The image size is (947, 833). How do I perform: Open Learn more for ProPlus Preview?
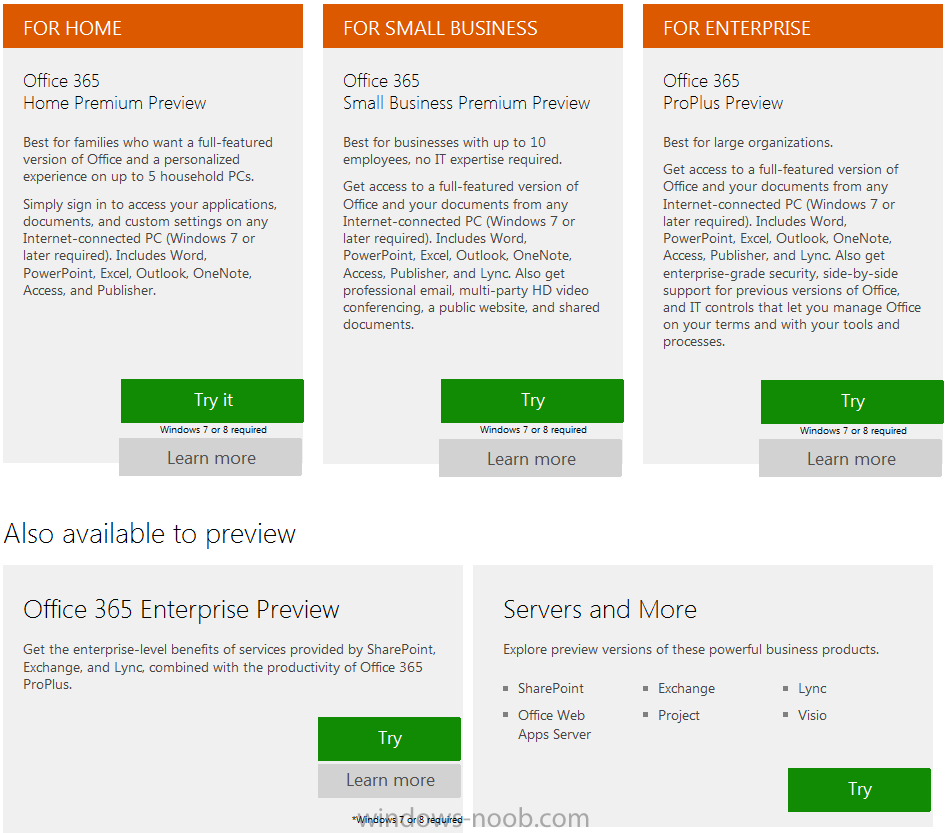pyautogui.click(x=851, y=458)
